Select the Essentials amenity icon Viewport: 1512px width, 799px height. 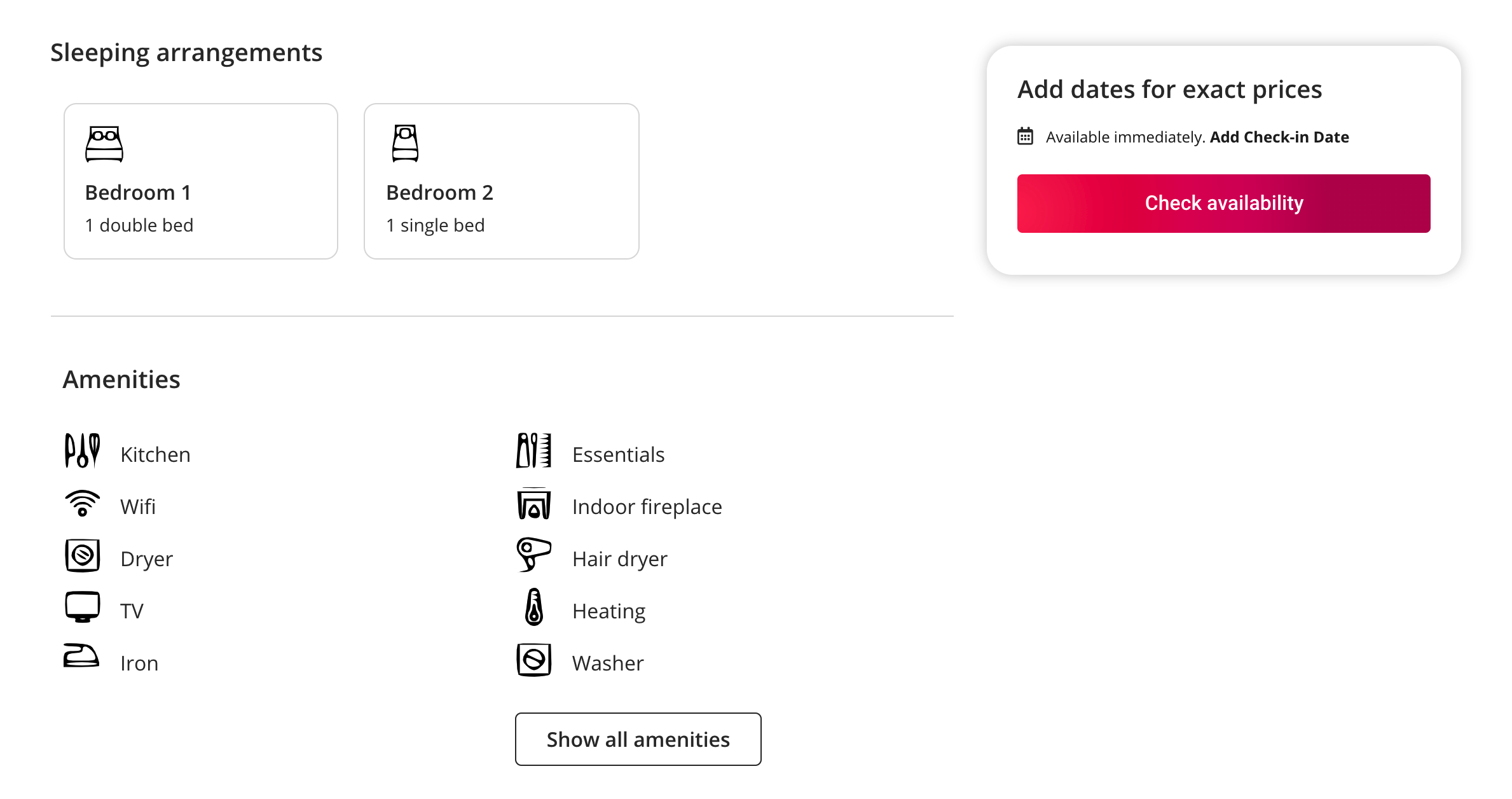[x=533, y=452]
